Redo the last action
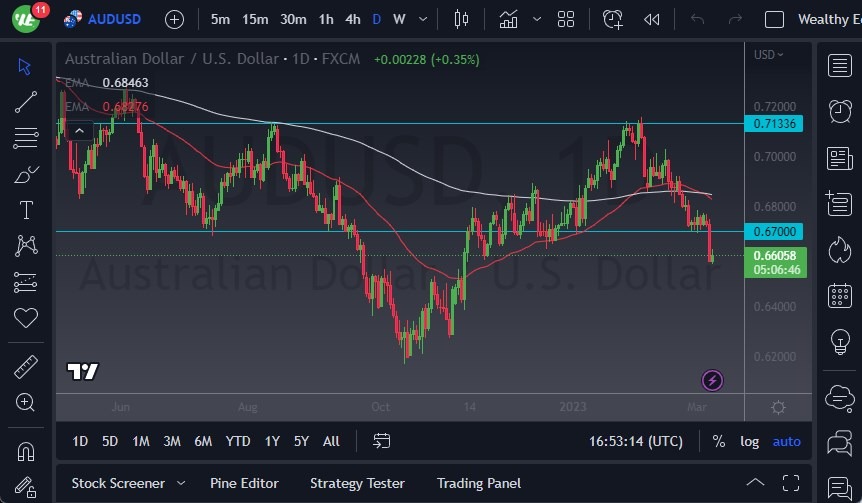Screen dimensions: 862x503 (735, 20)
